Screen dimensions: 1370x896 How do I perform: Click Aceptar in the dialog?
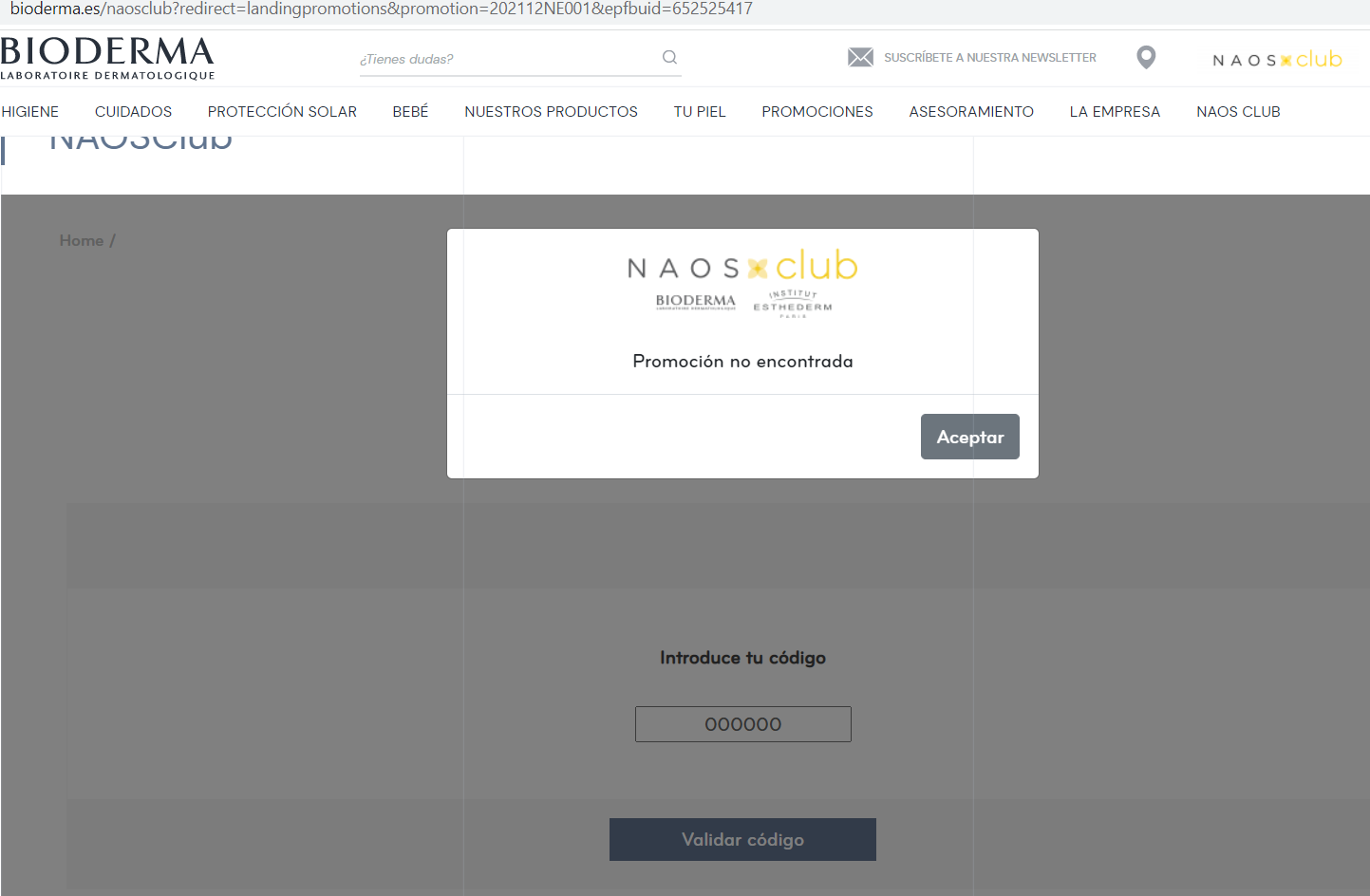point(970,437)
